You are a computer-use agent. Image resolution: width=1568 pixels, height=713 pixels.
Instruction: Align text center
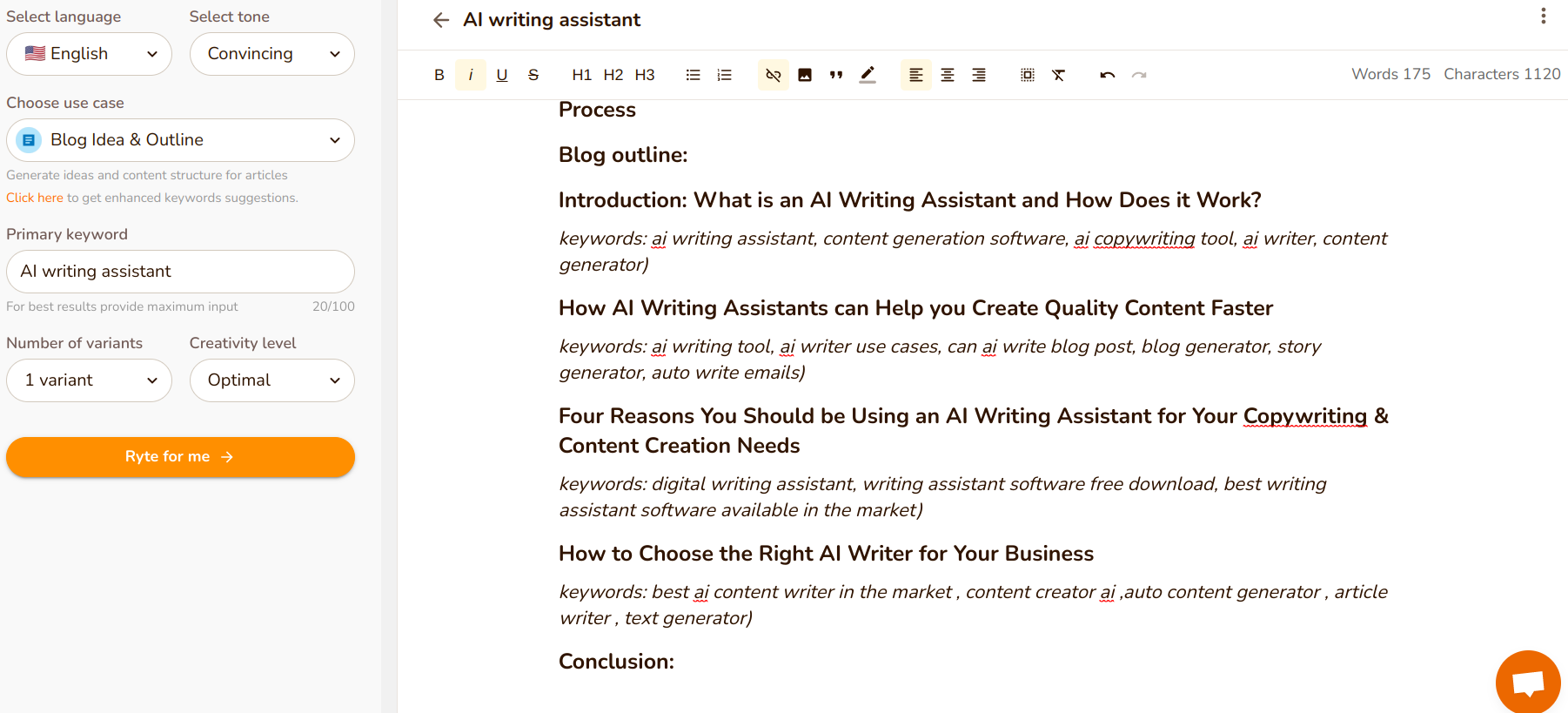[x=948, y=75]
